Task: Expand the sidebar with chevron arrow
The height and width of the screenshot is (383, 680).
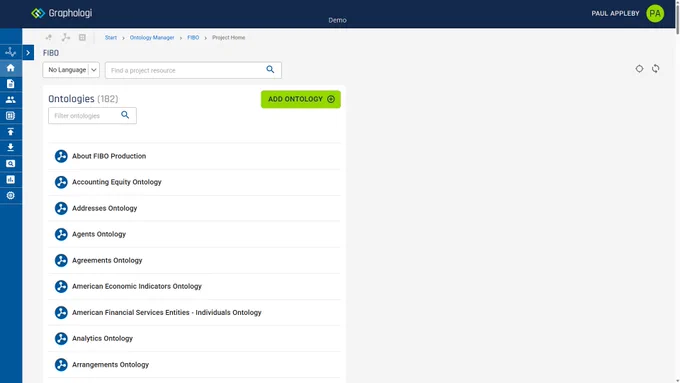Action: (28, 53)
